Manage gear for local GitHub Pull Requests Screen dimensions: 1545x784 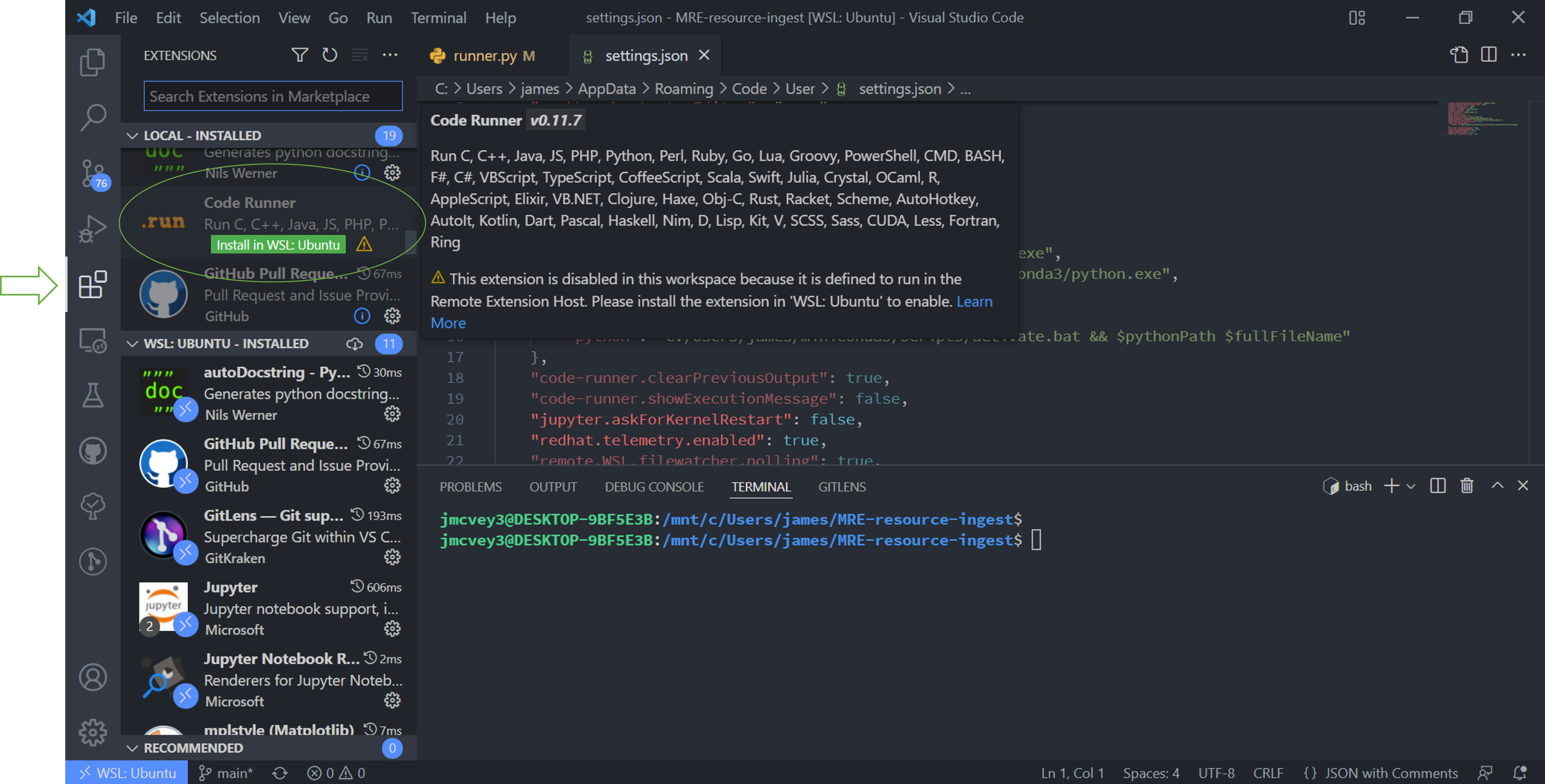pos(392,316)
